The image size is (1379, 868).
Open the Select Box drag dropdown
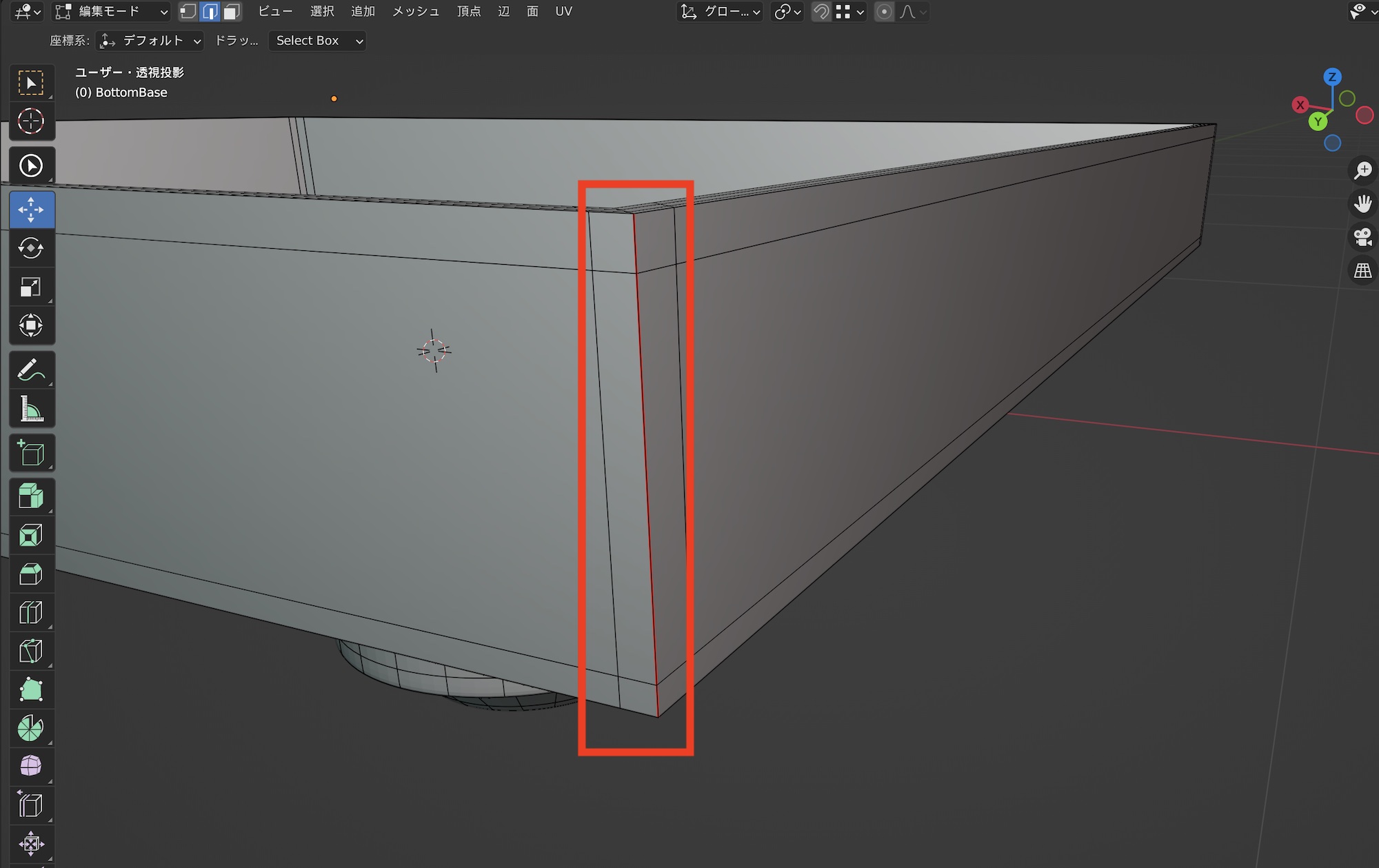[x=316, y=41]
